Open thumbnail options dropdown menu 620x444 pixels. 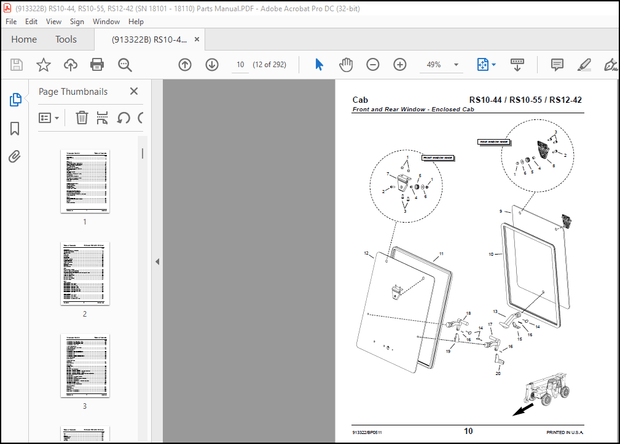click(x=49, y=118)
